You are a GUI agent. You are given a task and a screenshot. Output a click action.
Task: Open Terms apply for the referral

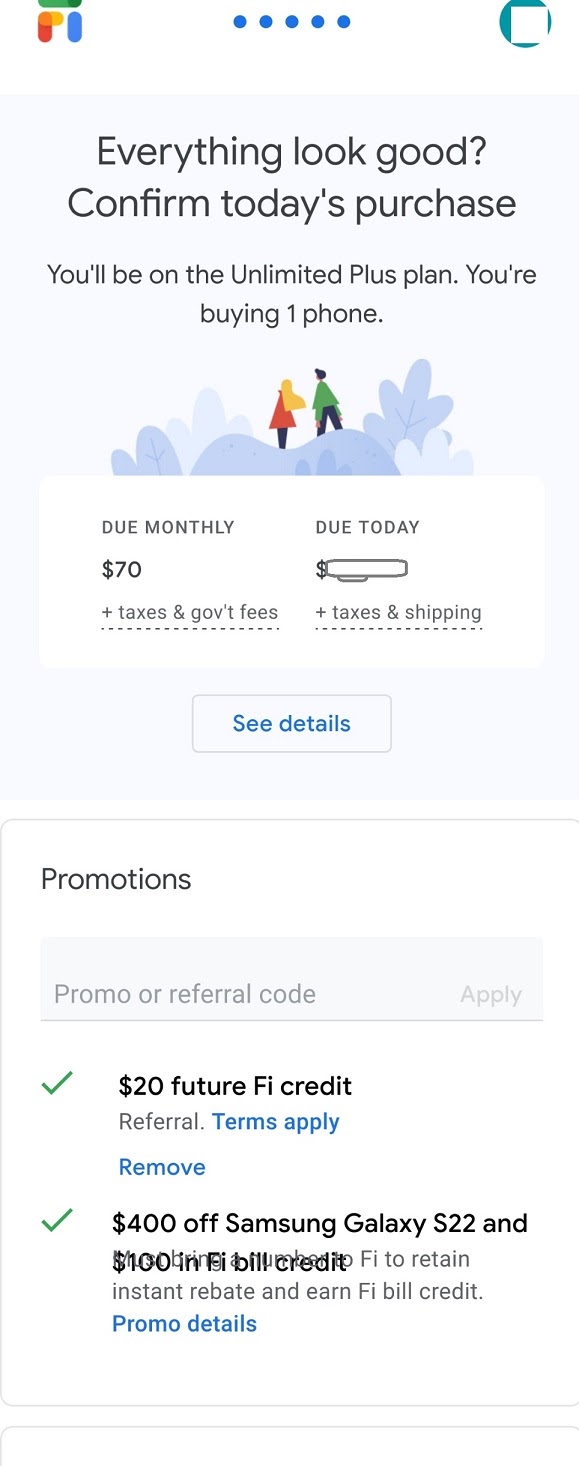point(276,1121)
